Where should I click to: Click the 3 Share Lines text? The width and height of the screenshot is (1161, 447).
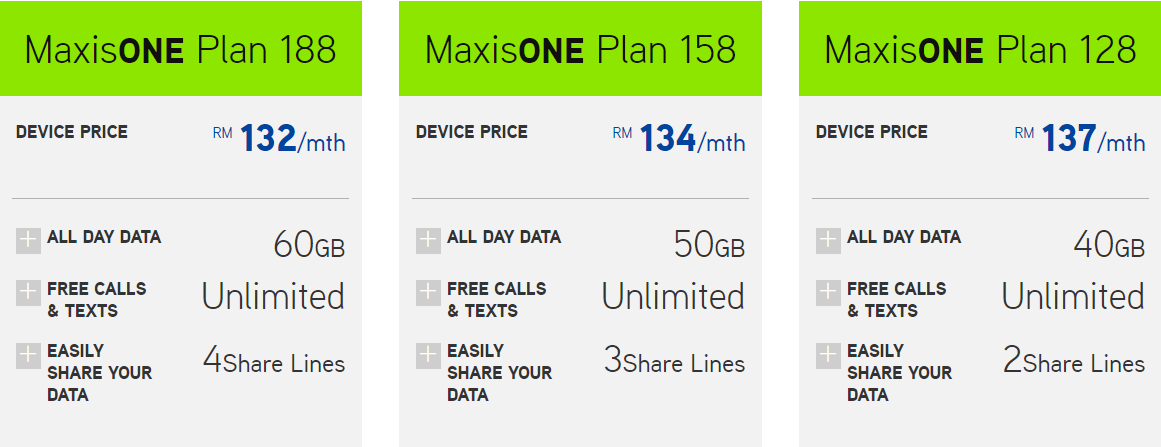[x=675, y=360]
